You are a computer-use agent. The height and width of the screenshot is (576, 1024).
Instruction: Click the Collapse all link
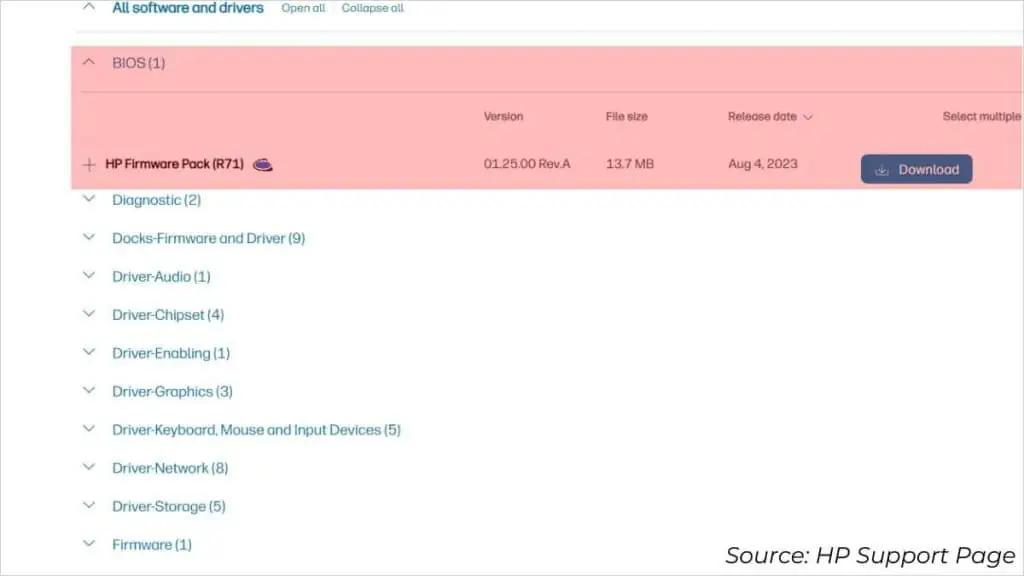(372, 8)
